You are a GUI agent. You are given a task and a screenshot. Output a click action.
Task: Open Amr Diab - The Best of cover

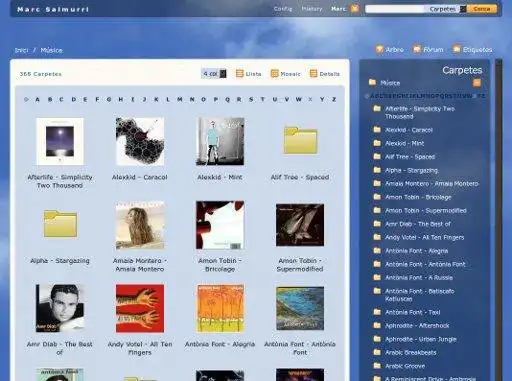[x=60, y=308]
